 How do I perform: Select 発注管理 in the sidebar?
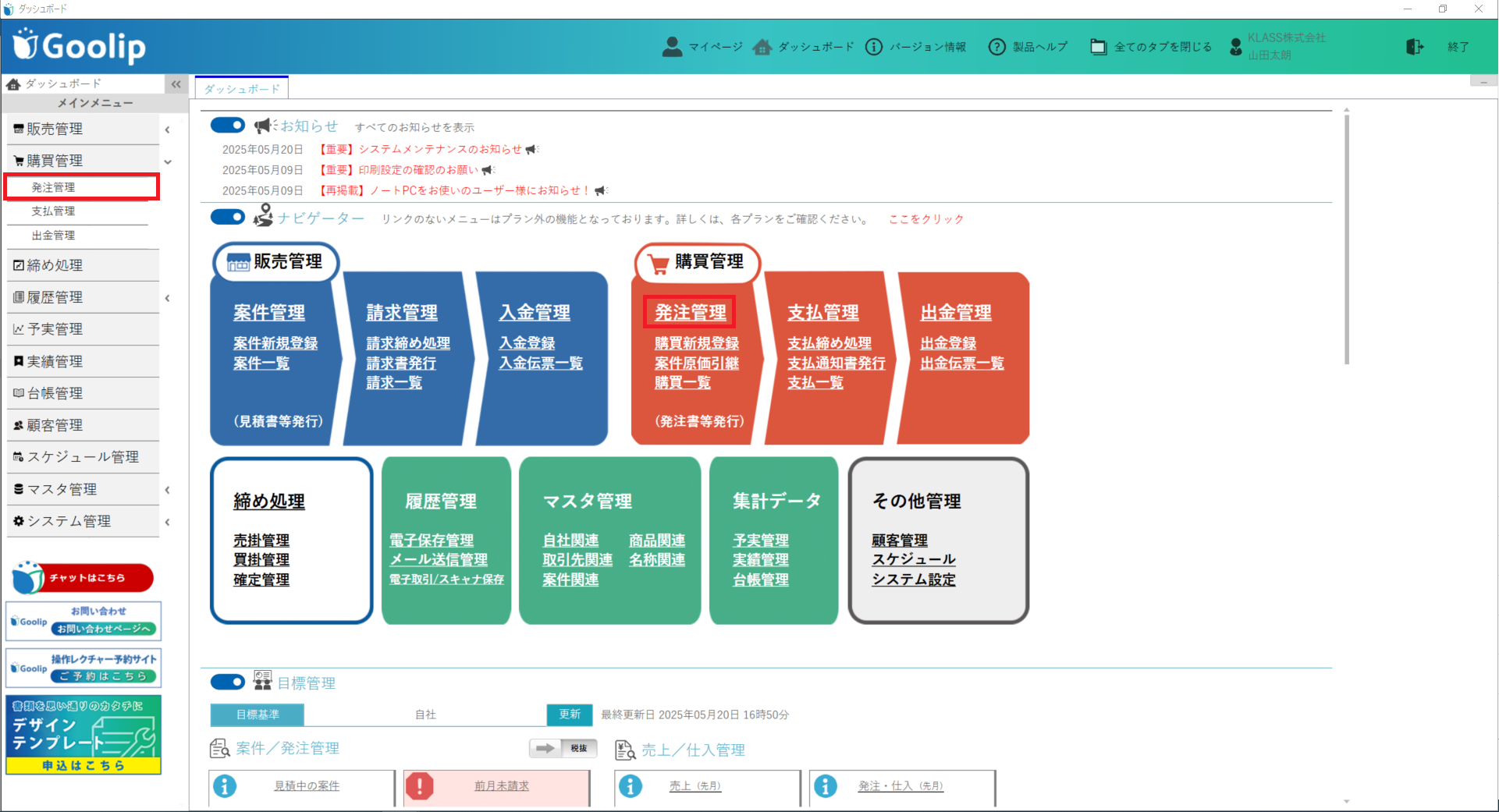coord(81,187)
